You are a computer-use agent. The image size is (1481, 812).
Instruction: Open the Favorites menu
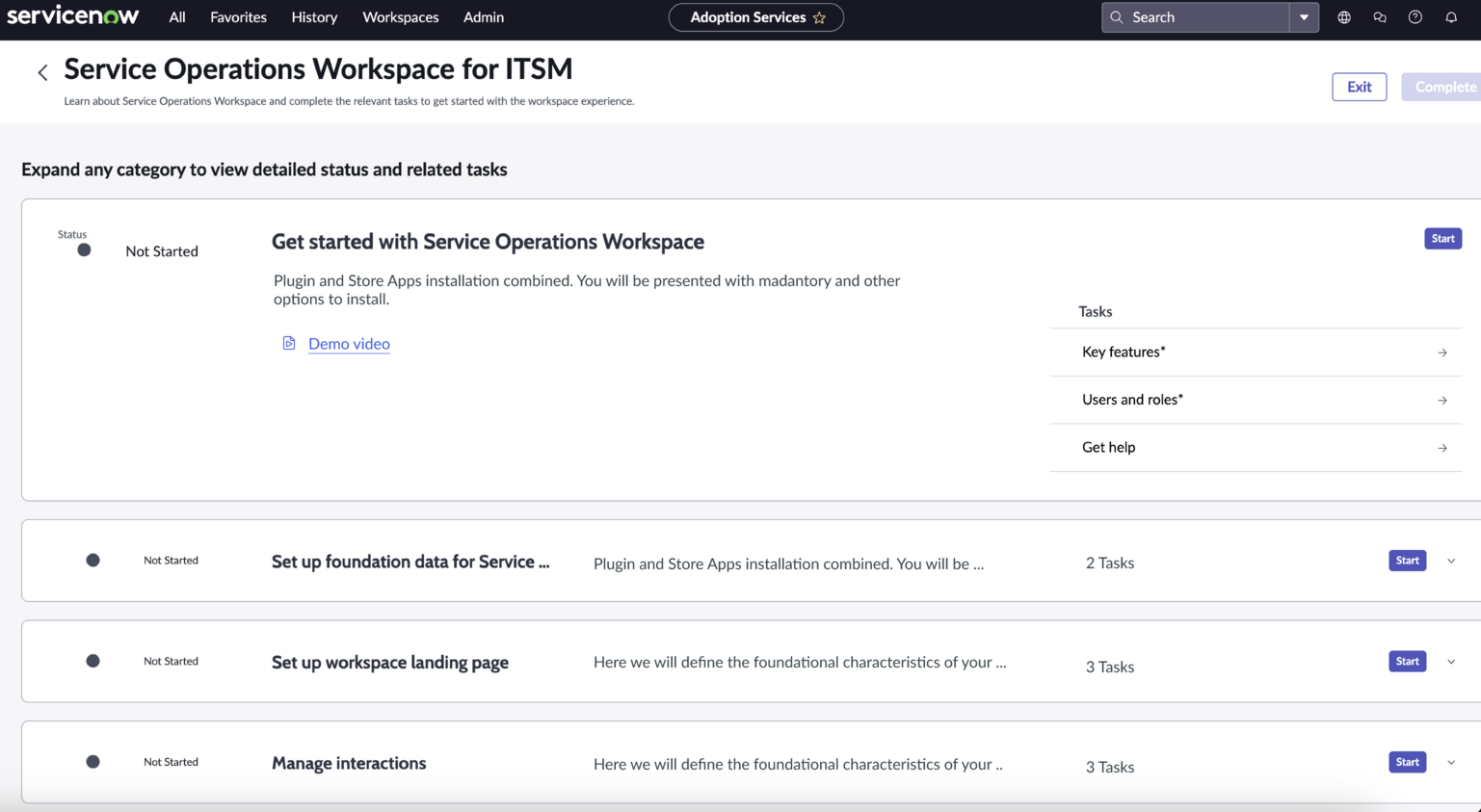click(x=238, y=17)
